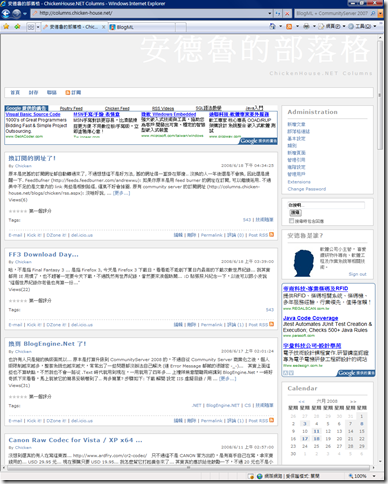Click the popup blocker status bar icon

pyautogui.click(x=251, y=476)
